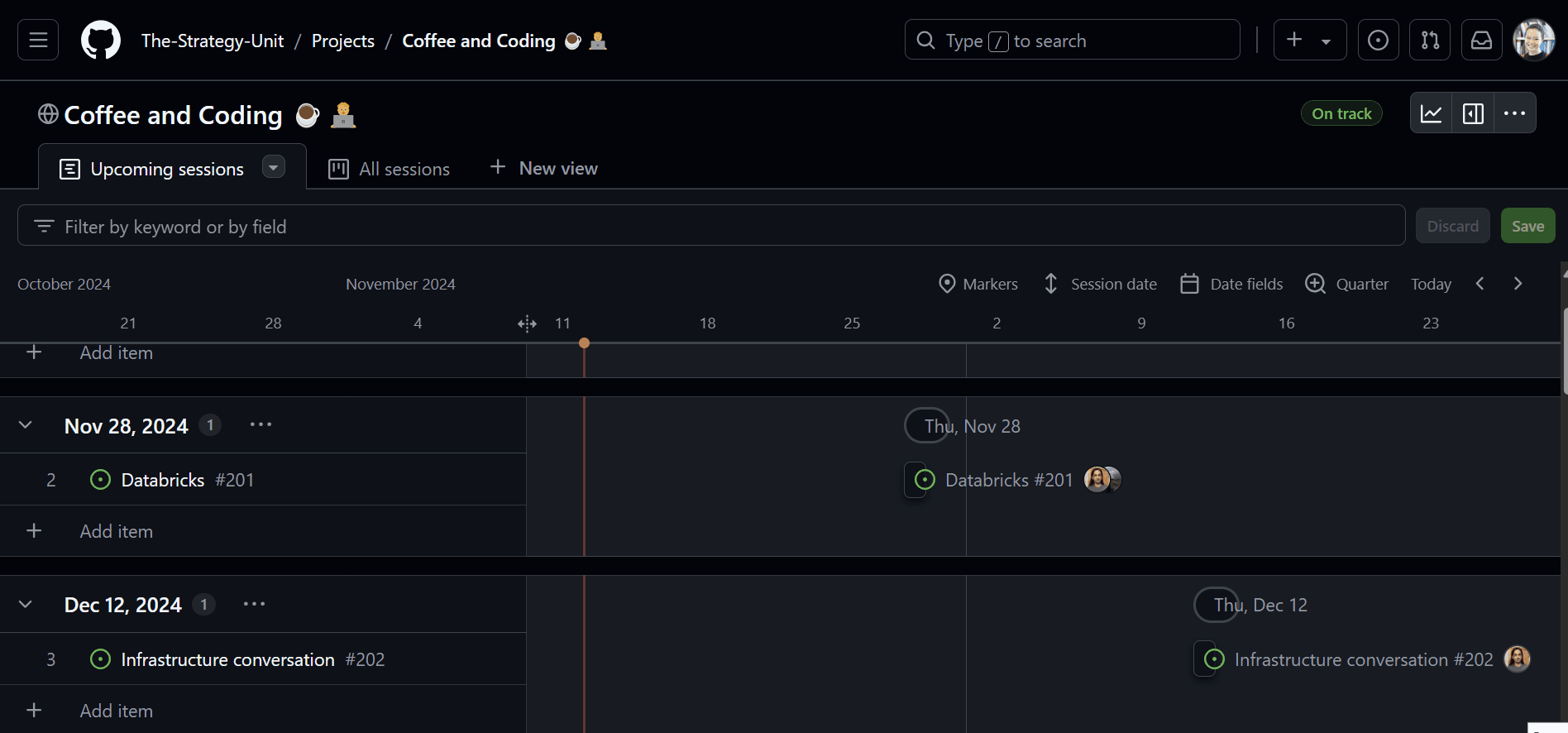1568x733 pixels.
Task: Toggle the project details side panel
Action: [1473, 113]
